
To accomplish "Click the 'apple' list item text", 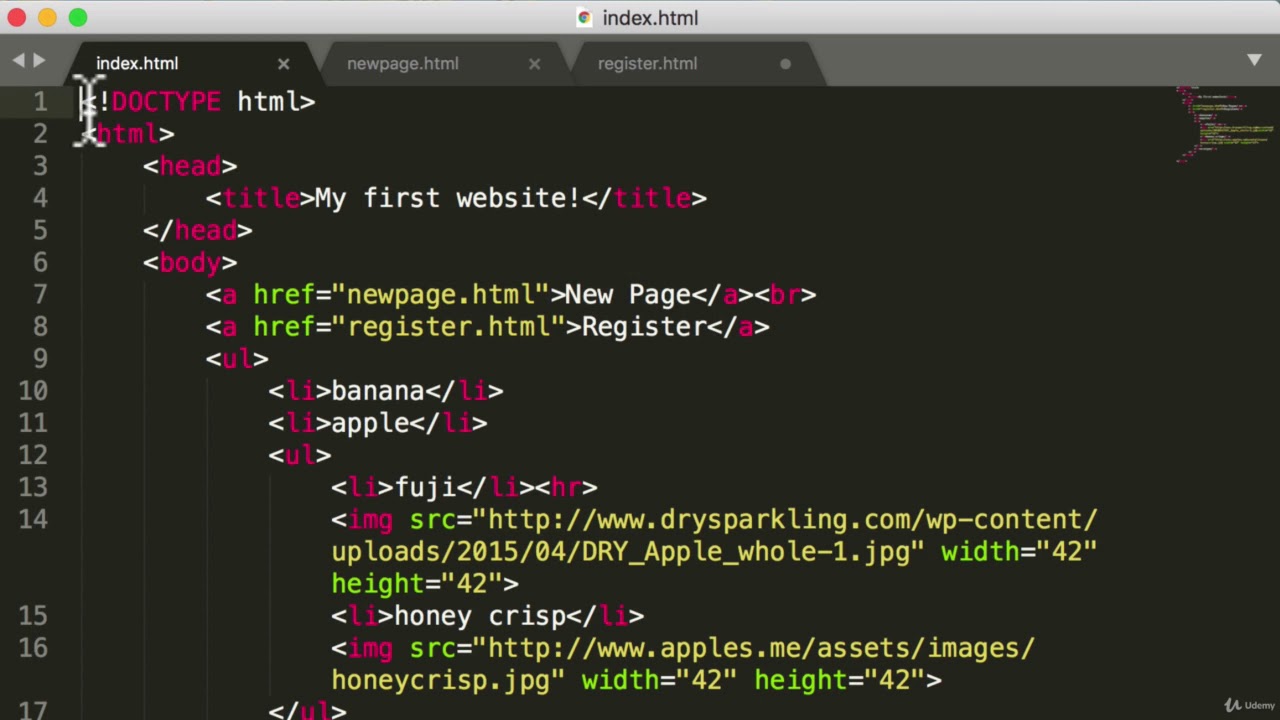I will pos(370,423).
